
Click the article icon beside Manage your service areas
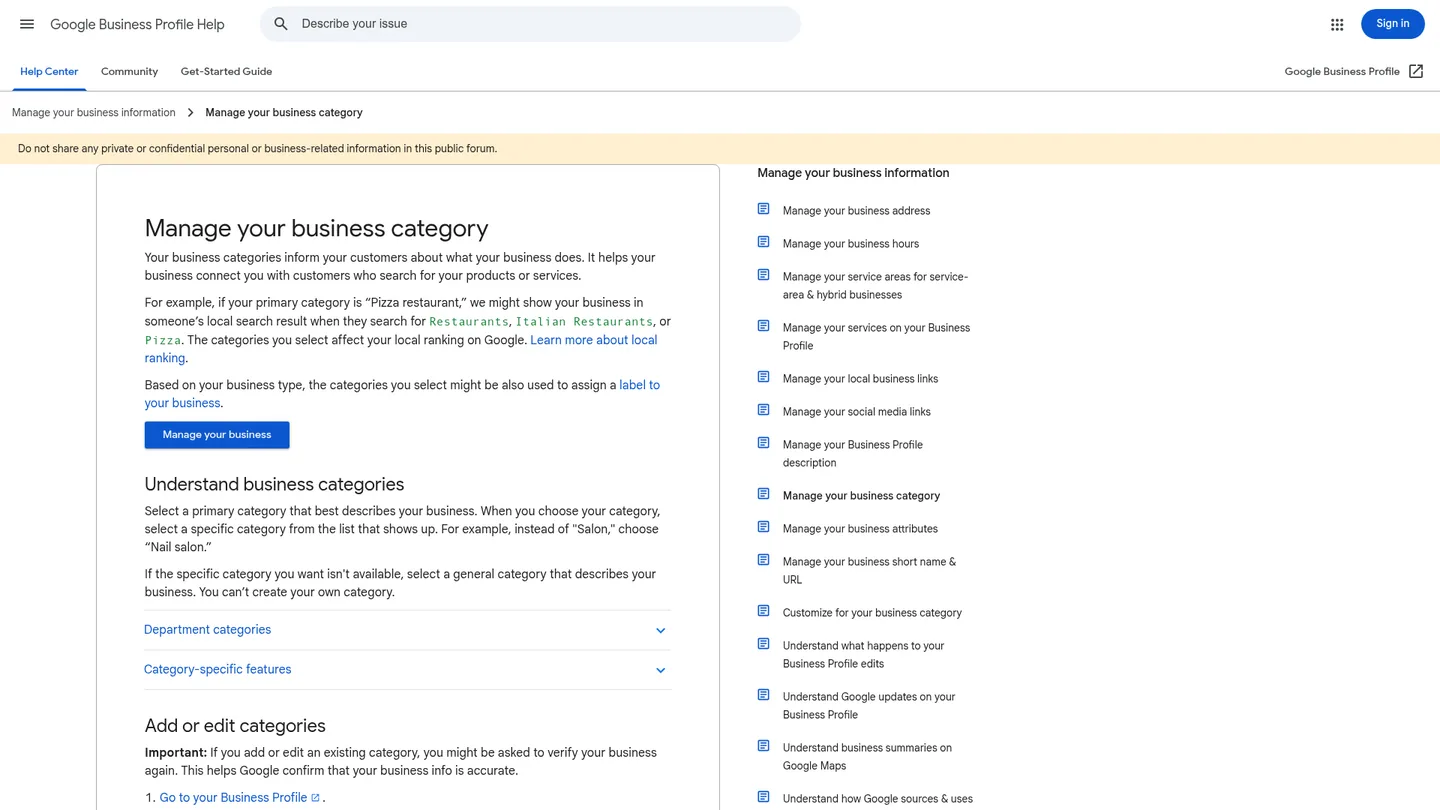(x=763, y=275)
